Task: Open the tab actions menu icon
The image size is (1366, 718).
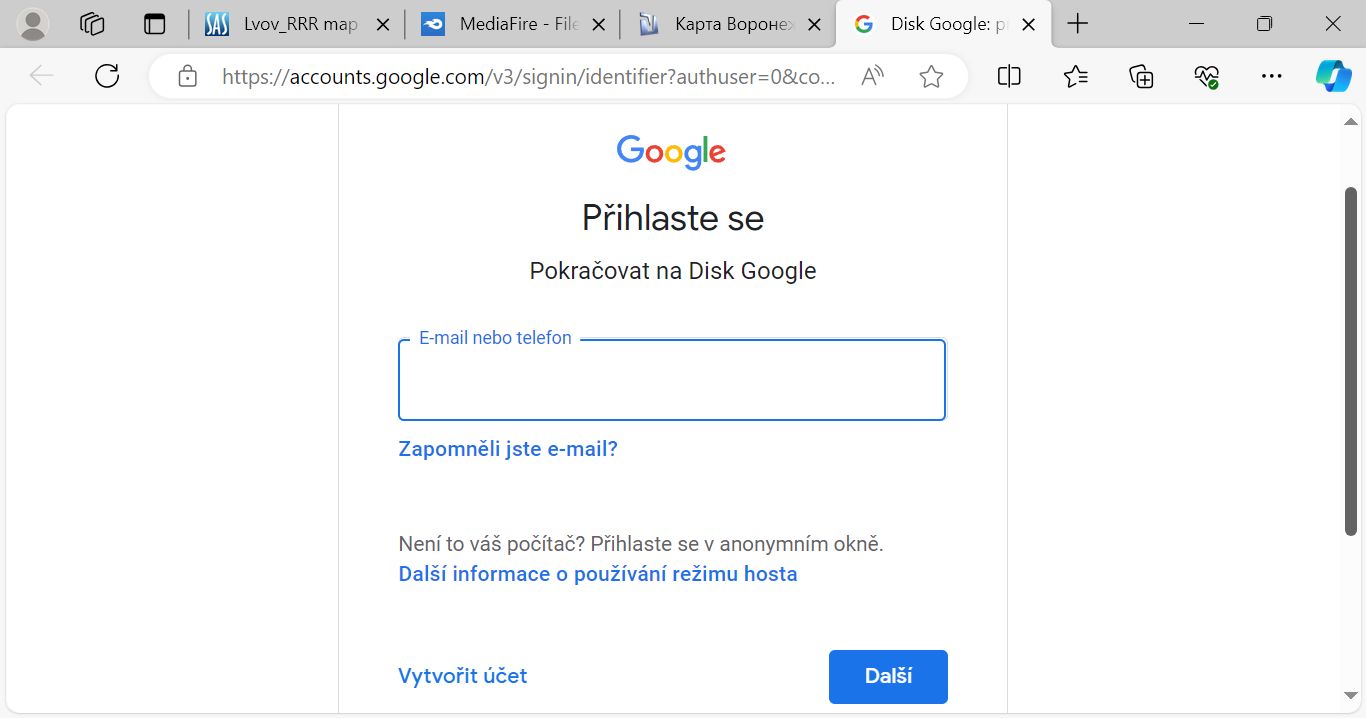Action: tap(155, 24)
